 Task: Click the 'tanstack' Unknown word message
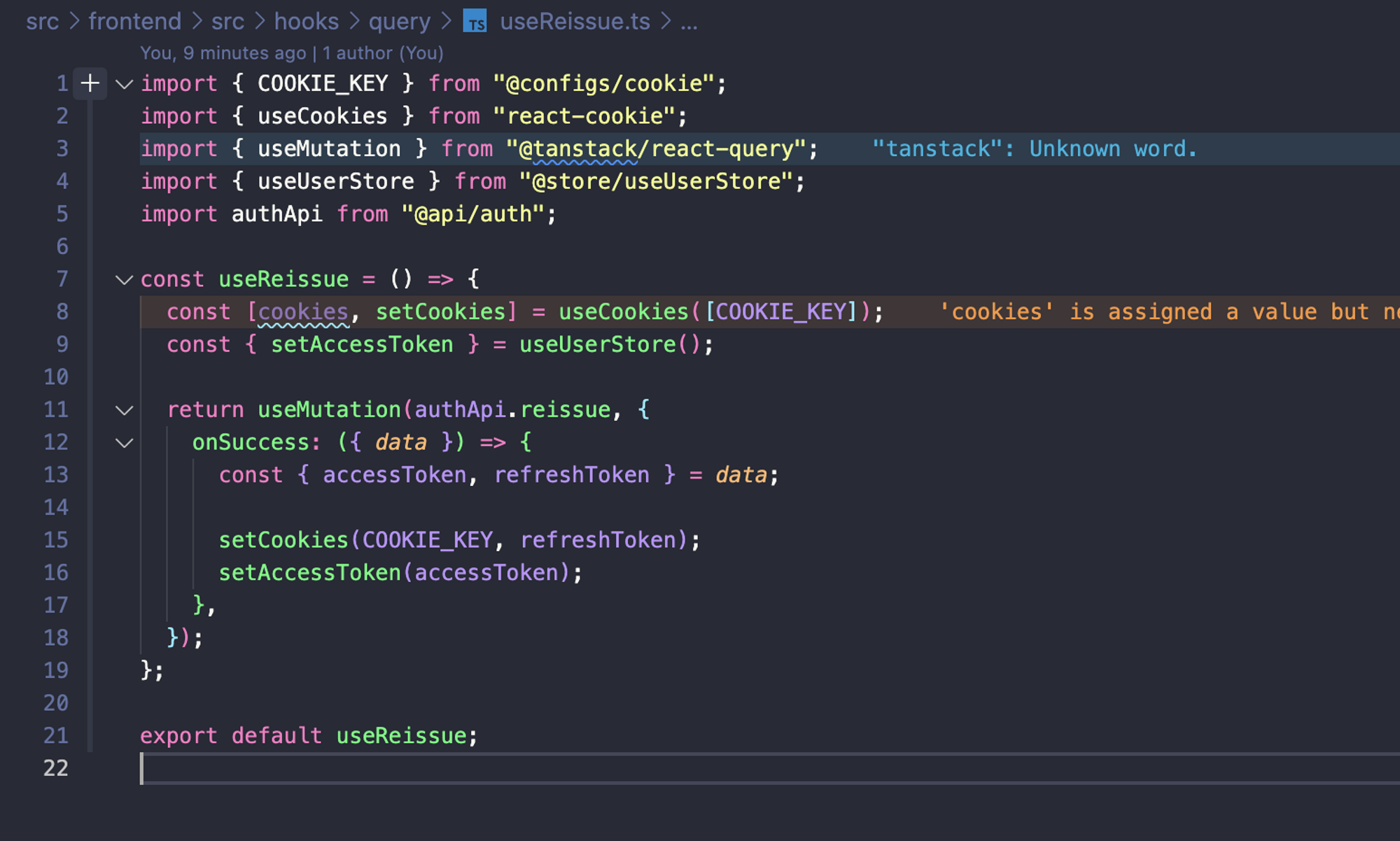[1034, 149]
